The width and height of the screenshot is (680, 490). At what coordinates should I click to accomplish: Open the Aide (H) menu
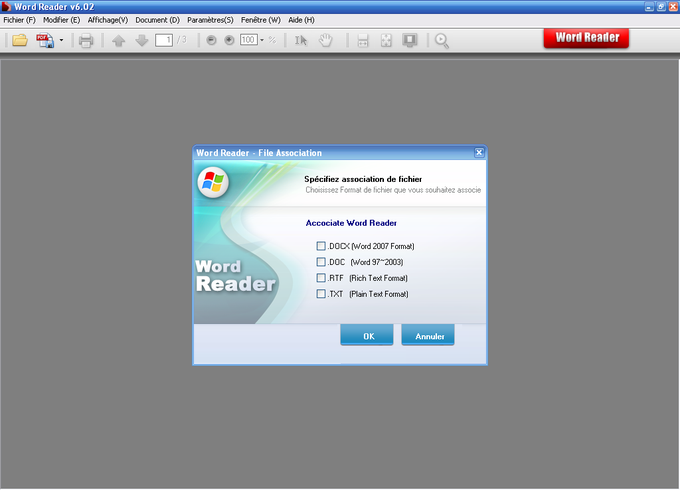pos(301,20)
